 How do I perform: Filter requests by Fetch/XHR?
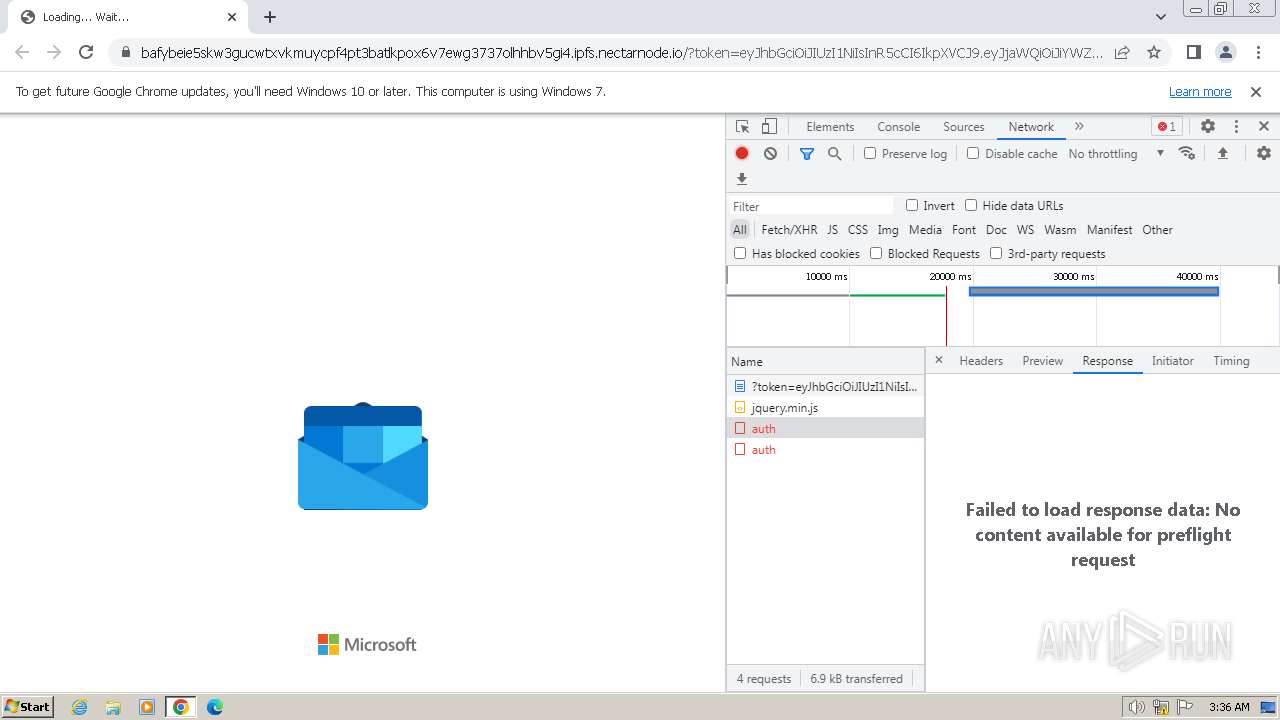click(x=789, y=229)
